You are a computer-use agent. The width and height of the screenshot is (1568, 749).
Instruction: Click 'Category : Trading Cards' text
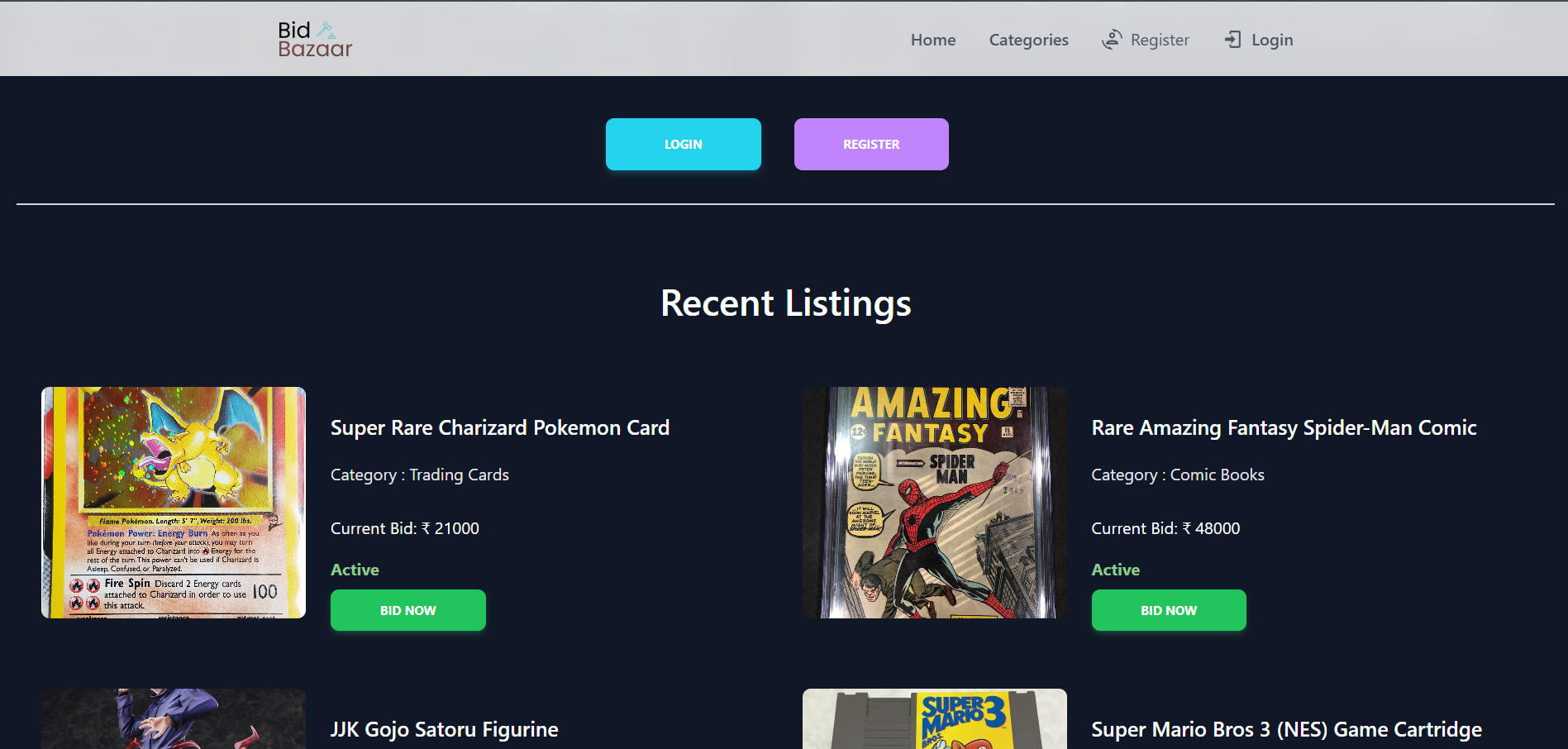pyautogui.click(x=420, y=475)
